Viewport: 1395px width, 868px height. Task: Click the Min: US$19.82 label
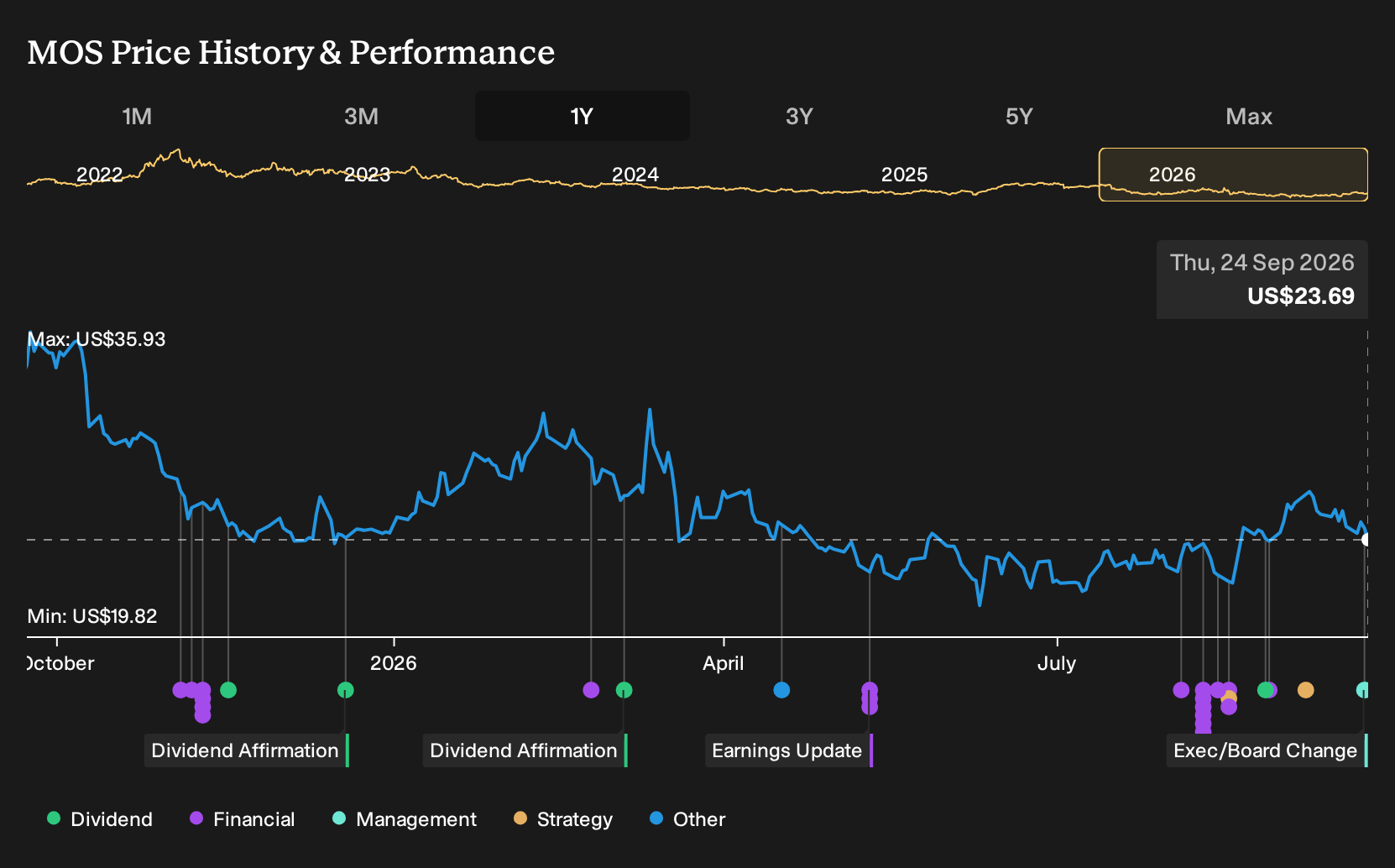92,616
